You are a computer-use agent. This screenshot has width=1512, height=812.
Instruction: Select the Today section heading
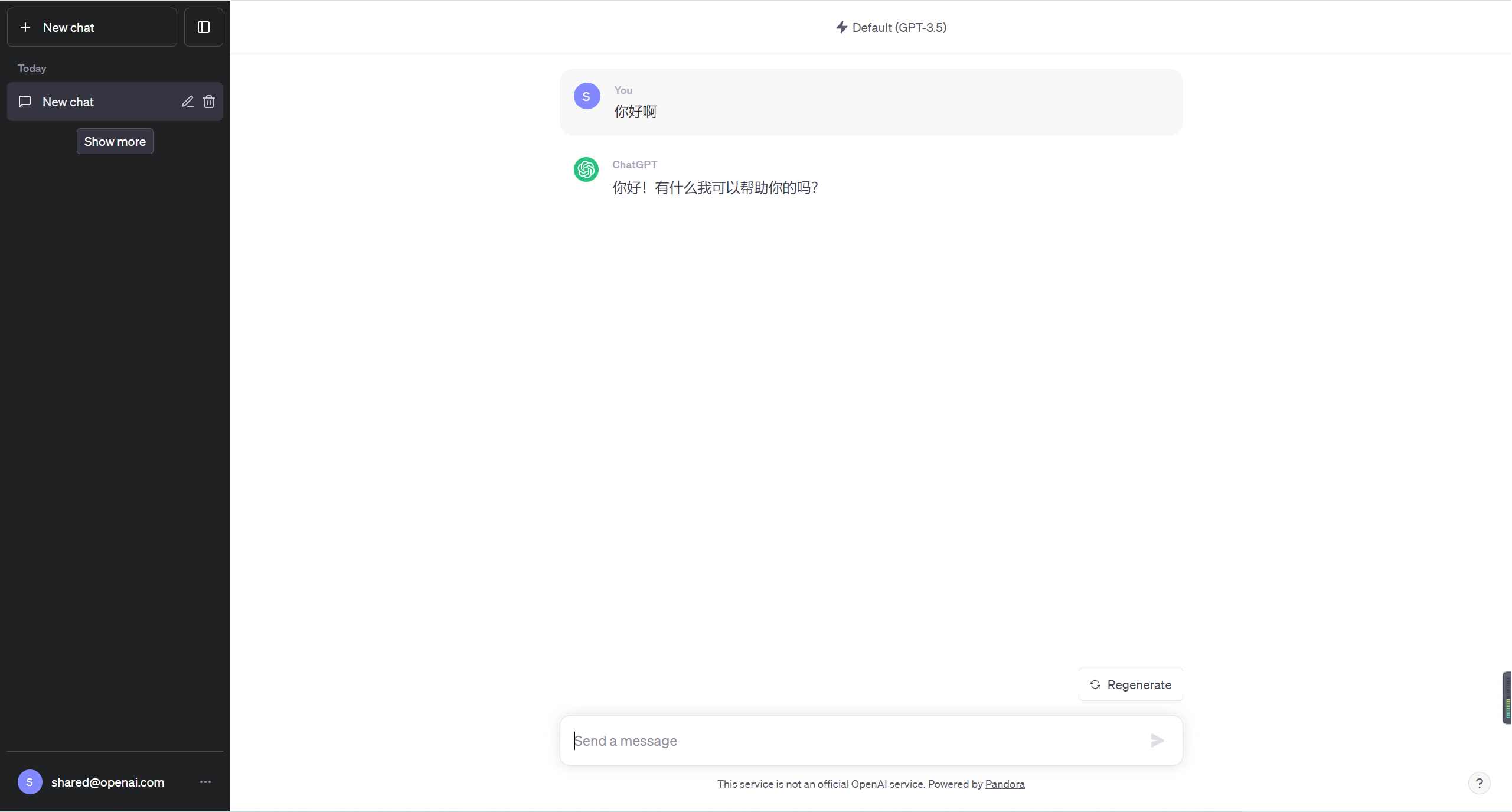[32, 68]
